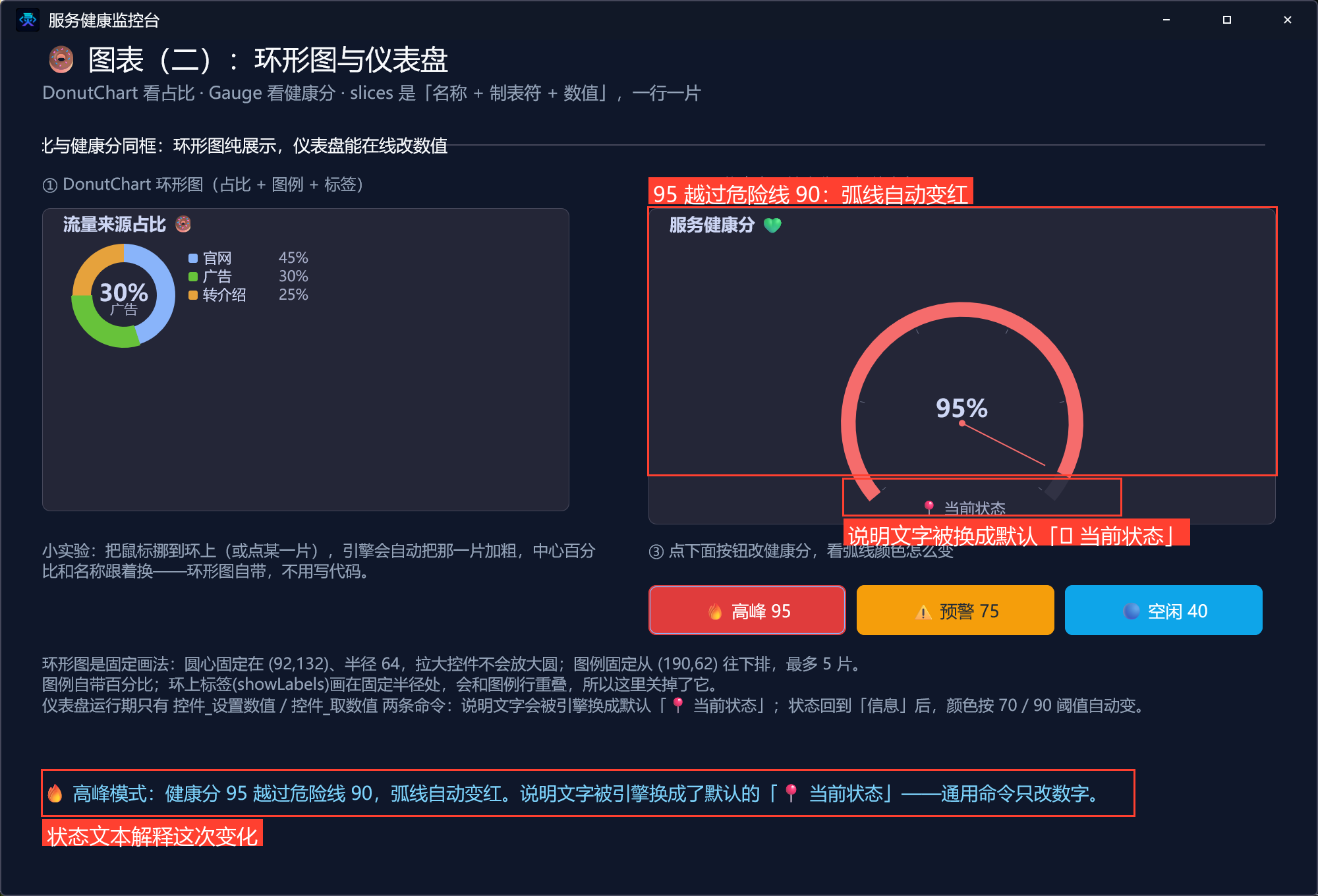Minimize the 服务健康监控台 window
The height and width of the screenshot is (896, 1318).
1166,20
